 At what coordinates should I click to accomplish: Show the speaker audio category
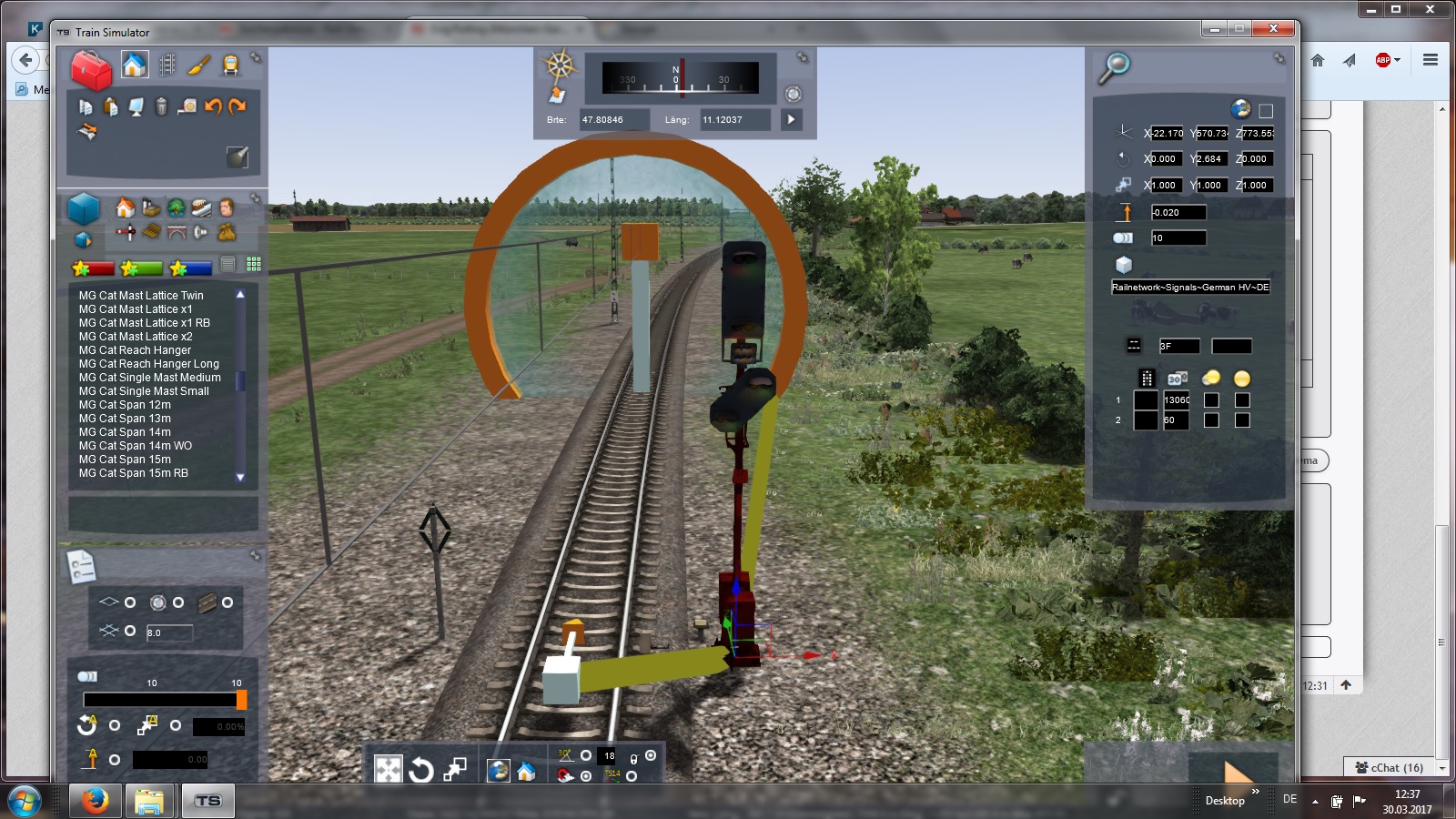pyautogui.click(x=201, y=233)
